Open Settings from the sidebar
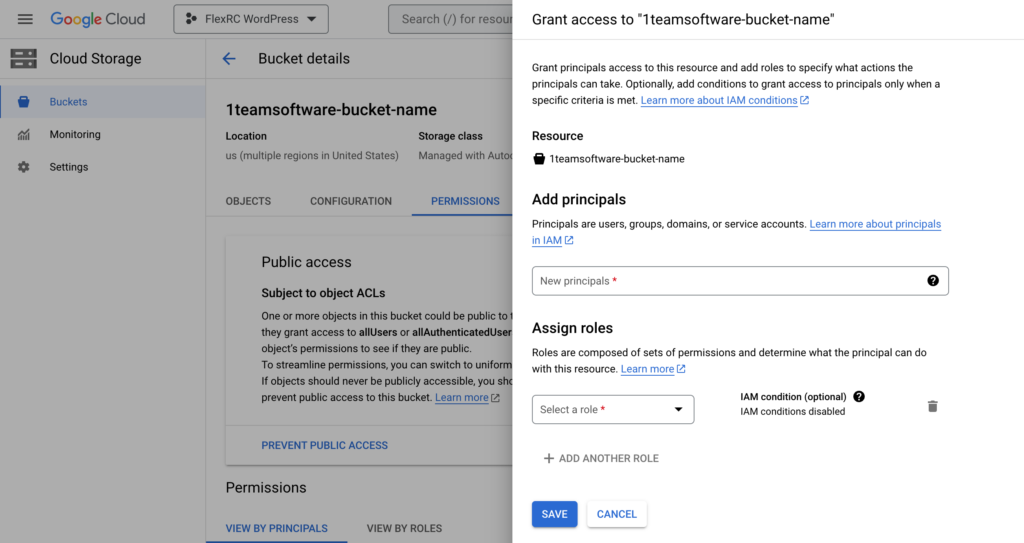Screen dimensions: 1024x543 pyautogui.click(x=69, y=167)
